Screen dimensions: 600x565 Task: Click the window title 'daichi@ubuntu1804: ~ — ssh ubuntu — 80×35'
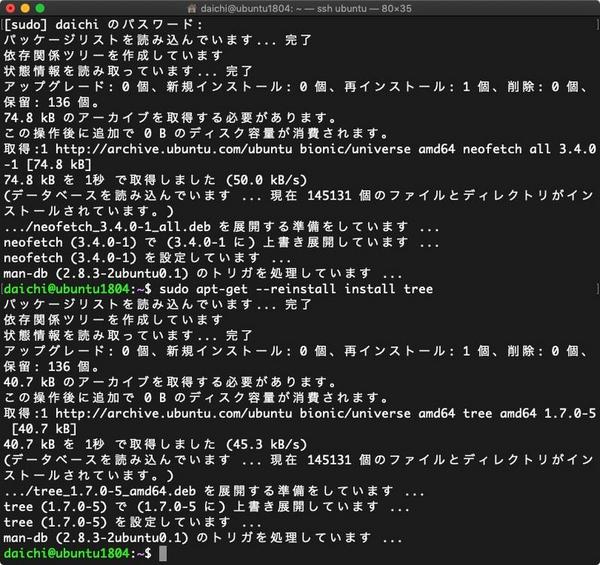pos(306,8)
